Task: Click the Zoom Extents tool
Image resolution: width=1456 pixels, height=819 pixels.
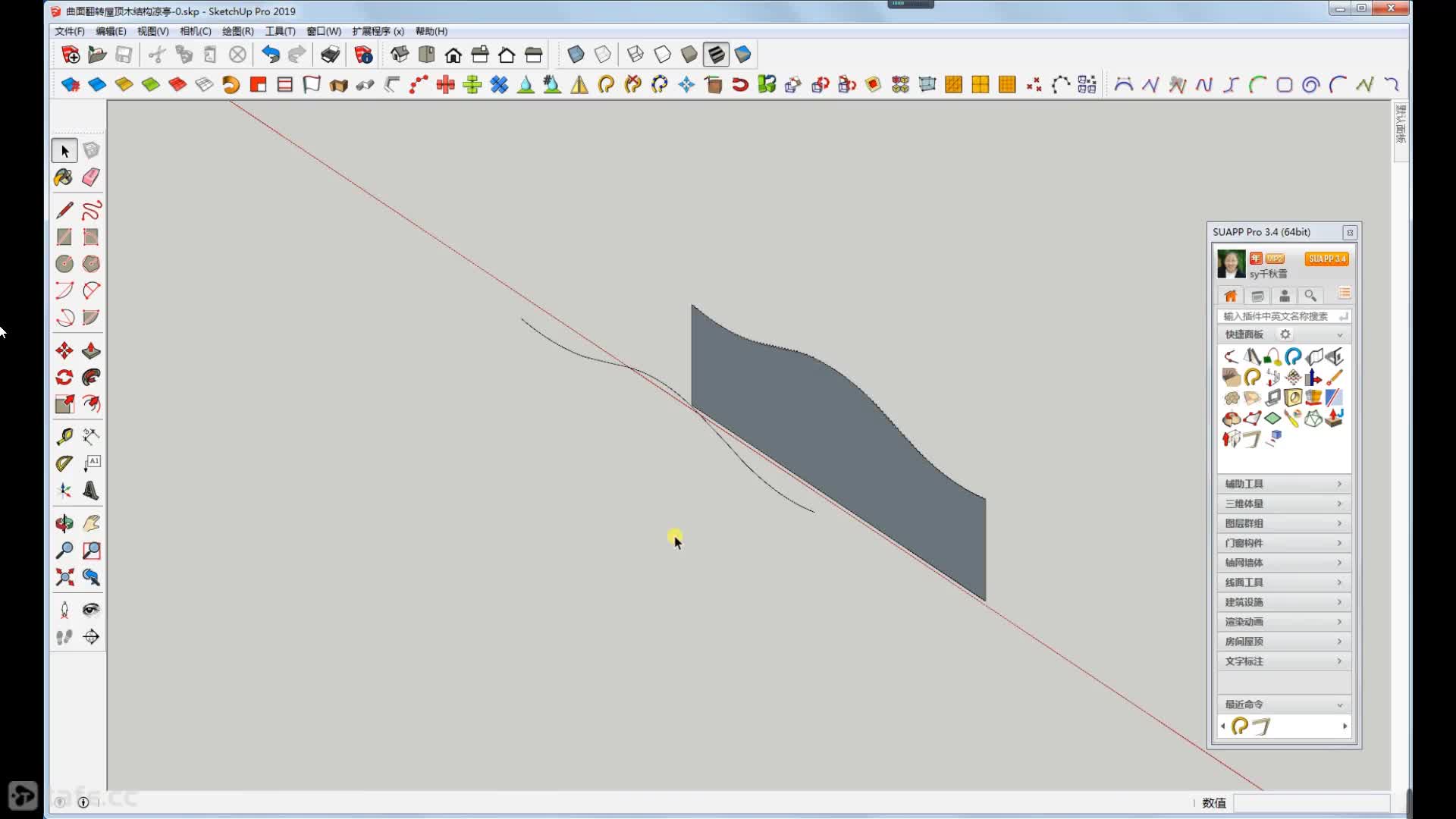Action: click(x=64, y=576)
